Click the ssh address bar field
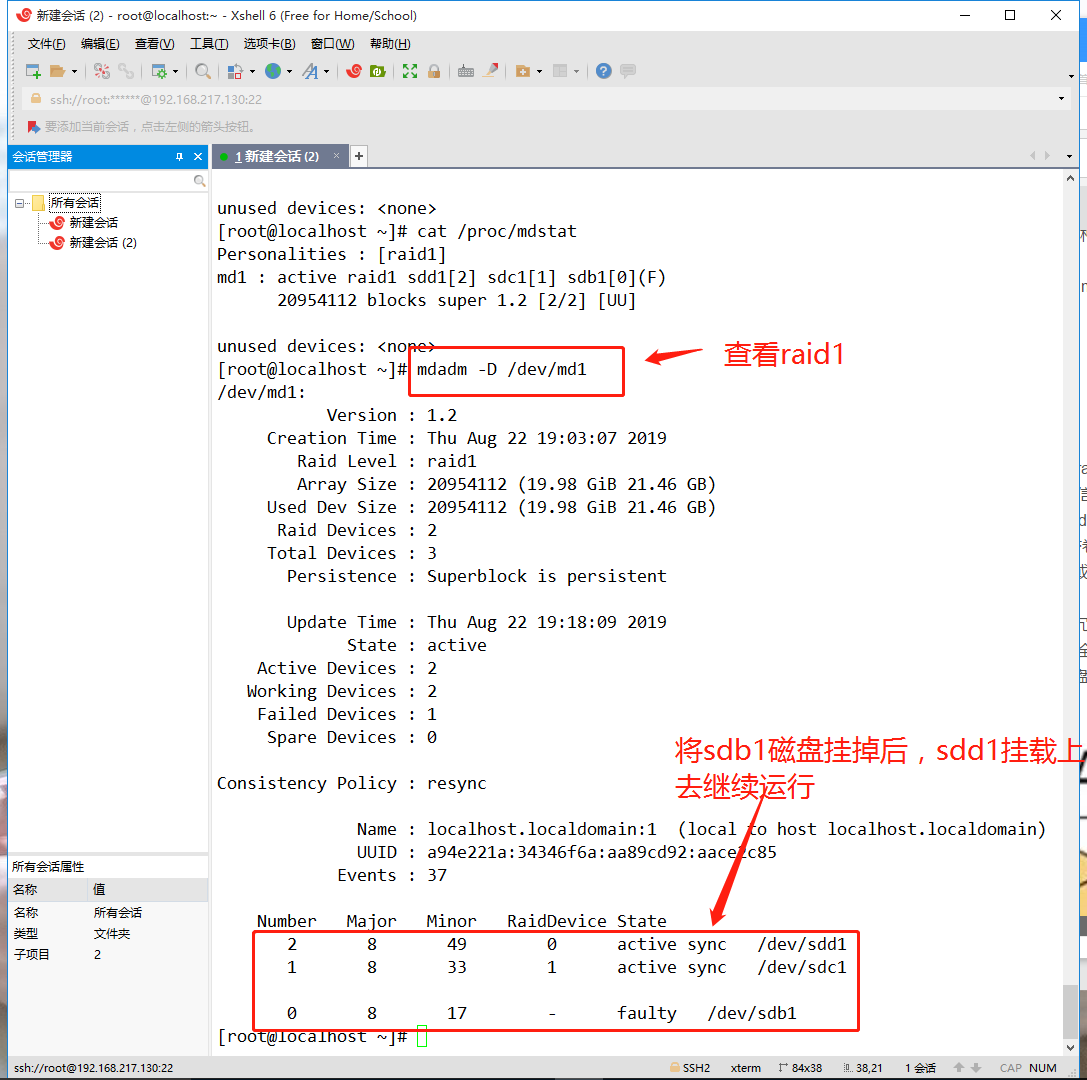This screenshot has width=1087, height=1080. click(x=544, y=99)
